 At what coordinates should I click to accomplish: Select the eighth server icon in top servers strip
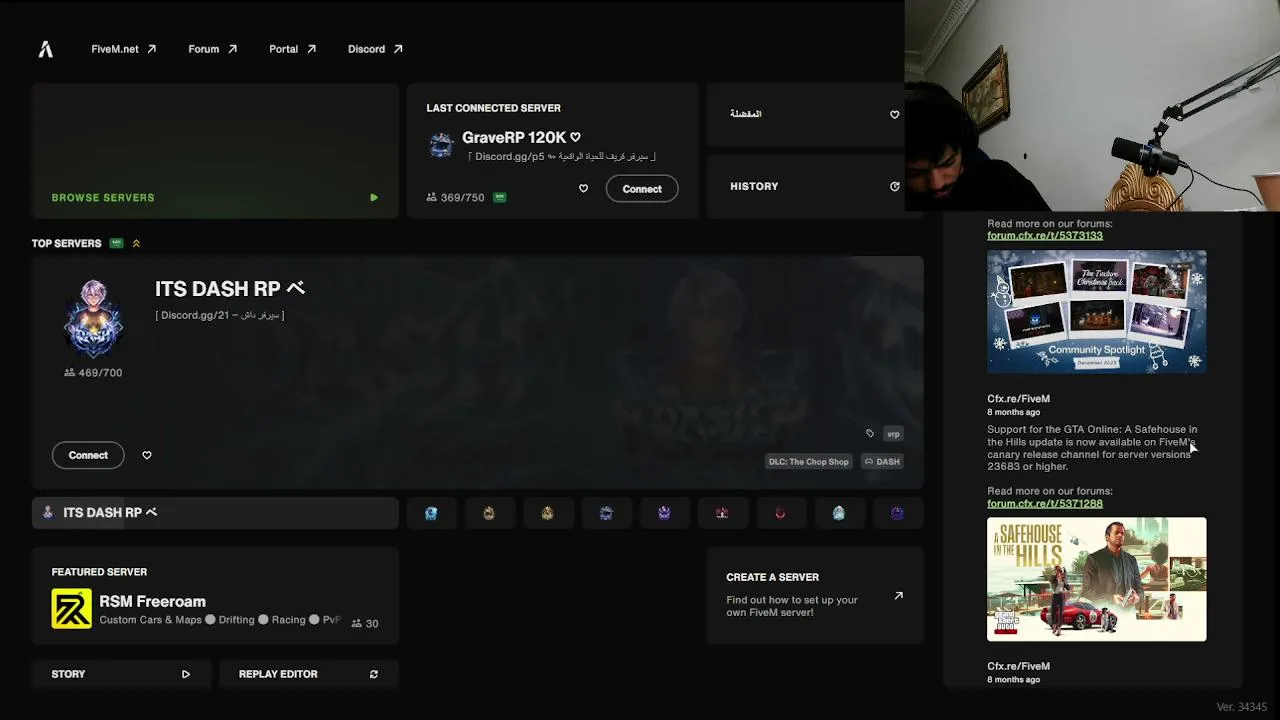coord(839,513)
